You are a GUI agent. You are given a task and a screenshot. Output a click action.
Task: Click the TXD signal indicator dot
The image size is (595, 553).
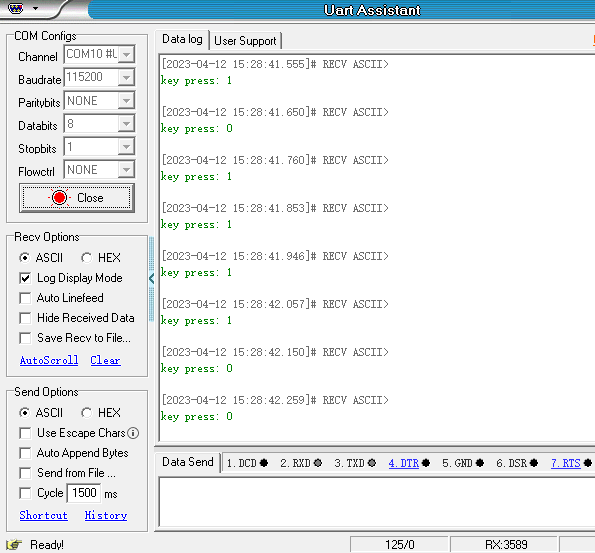pyautogui.click(x=372, y=463)
